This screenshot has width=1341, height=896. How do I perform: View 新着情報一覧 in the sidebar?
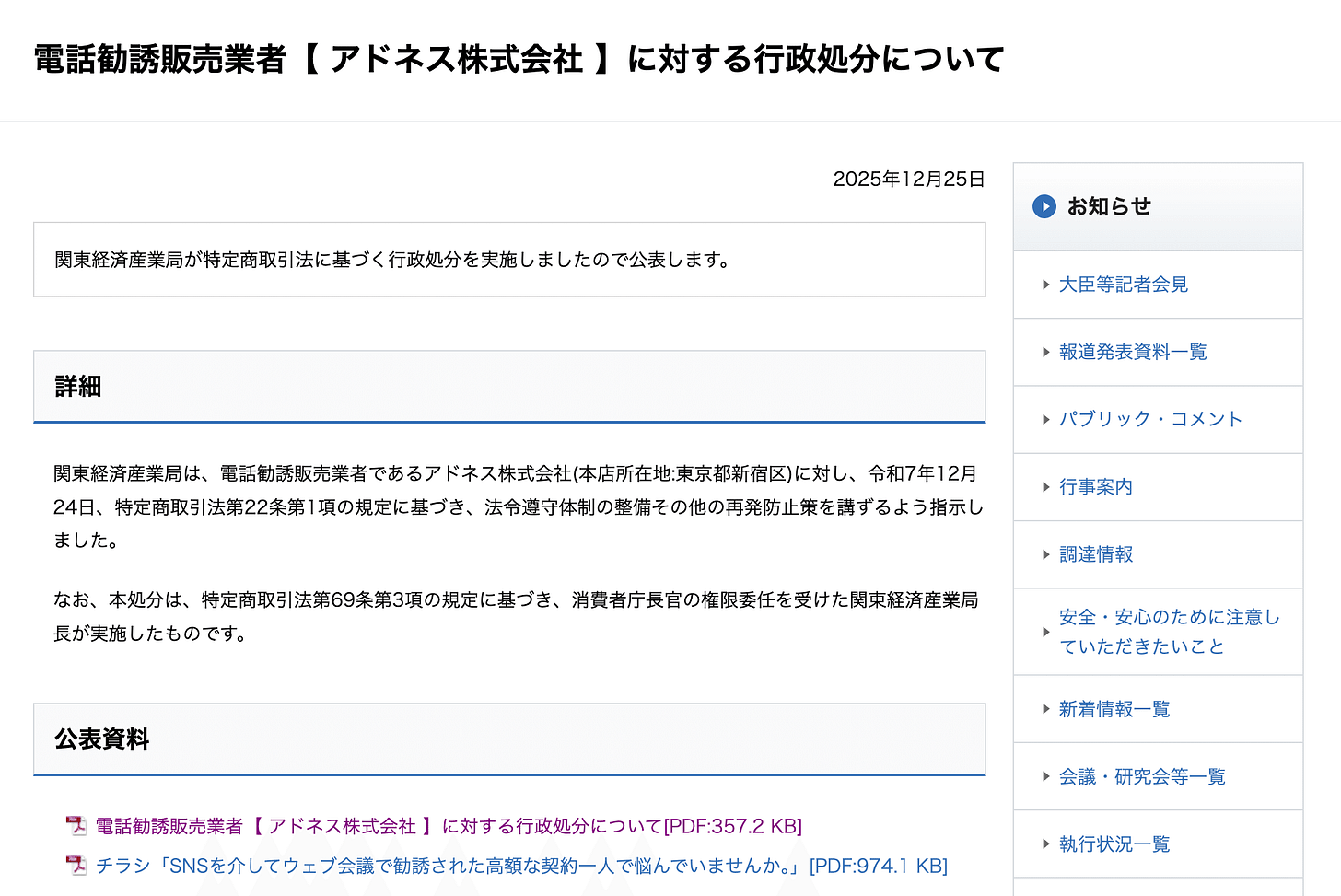tap(1114, 709)
